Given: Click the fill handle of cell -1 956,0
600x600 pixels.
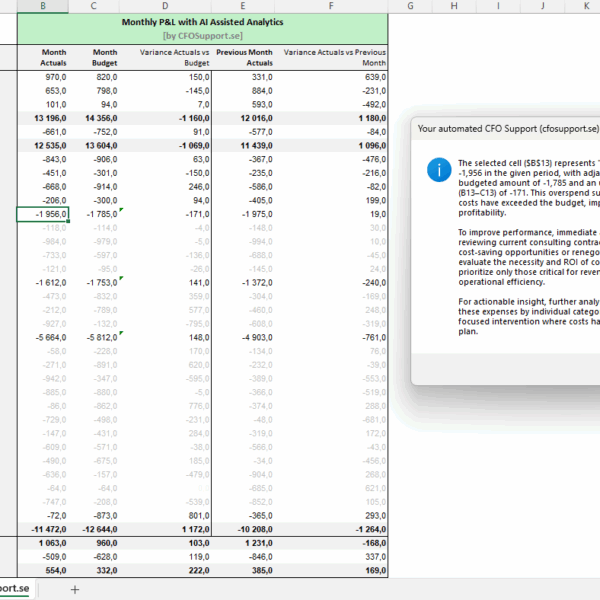Looking at the screenshot, I should (68, 221).
